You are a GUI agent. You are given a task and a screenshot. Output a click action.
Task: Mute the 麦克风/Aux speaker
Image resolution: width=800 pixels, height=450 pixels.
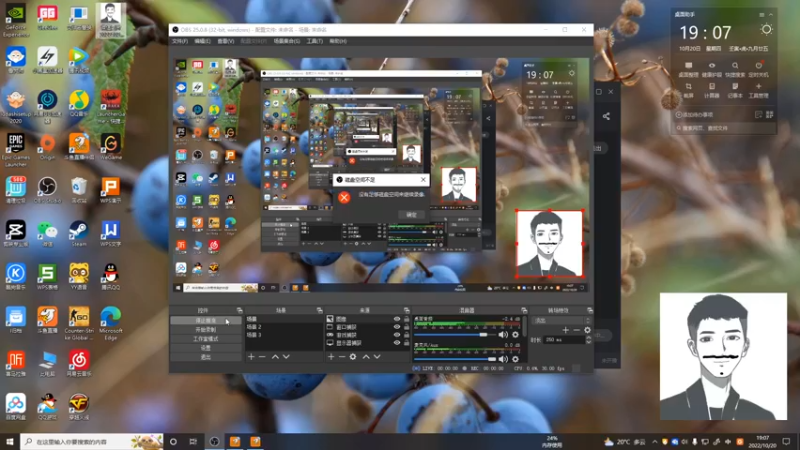pyautogui.click(x=503, y=359)
